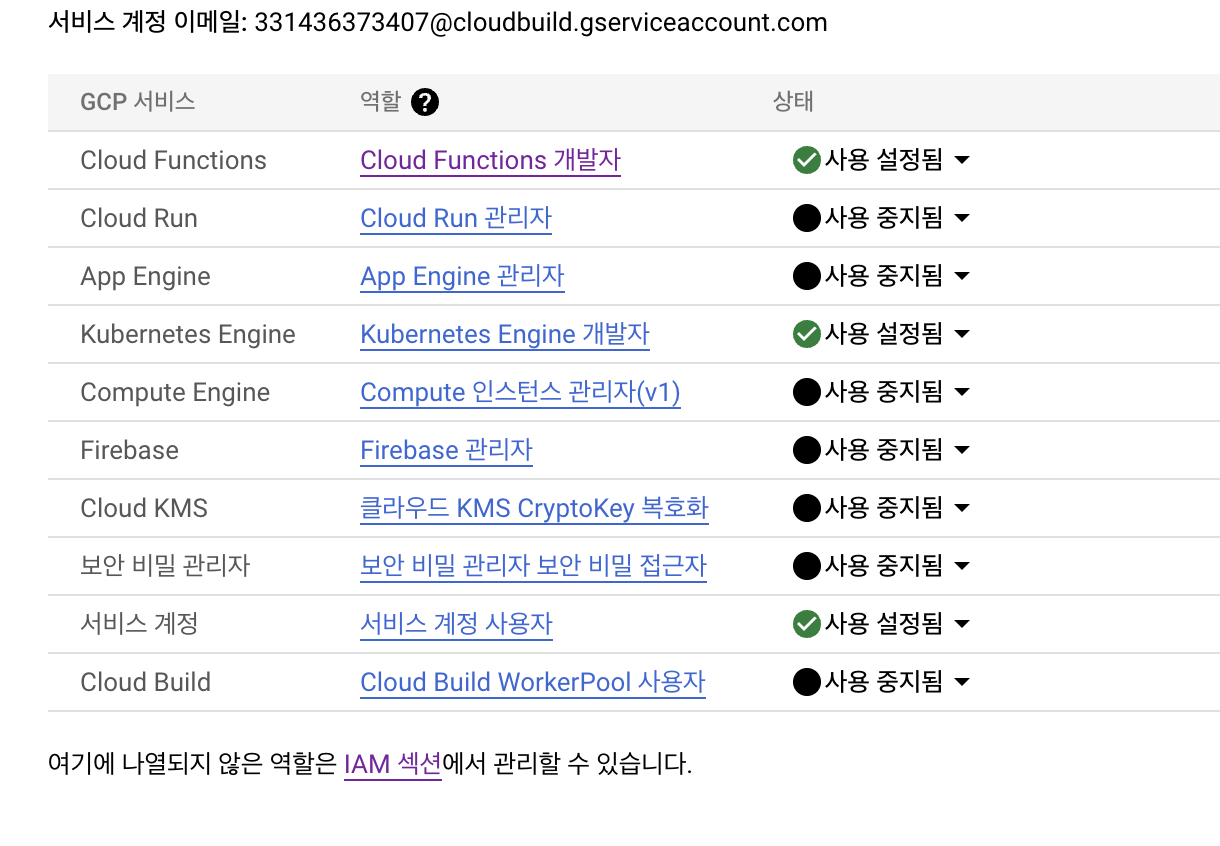The height and width of the screenshot is (846, 1220).
Task: Click the black disabled circle for Cloud Build
Action: pyautogui.click(x=806, y=682)
